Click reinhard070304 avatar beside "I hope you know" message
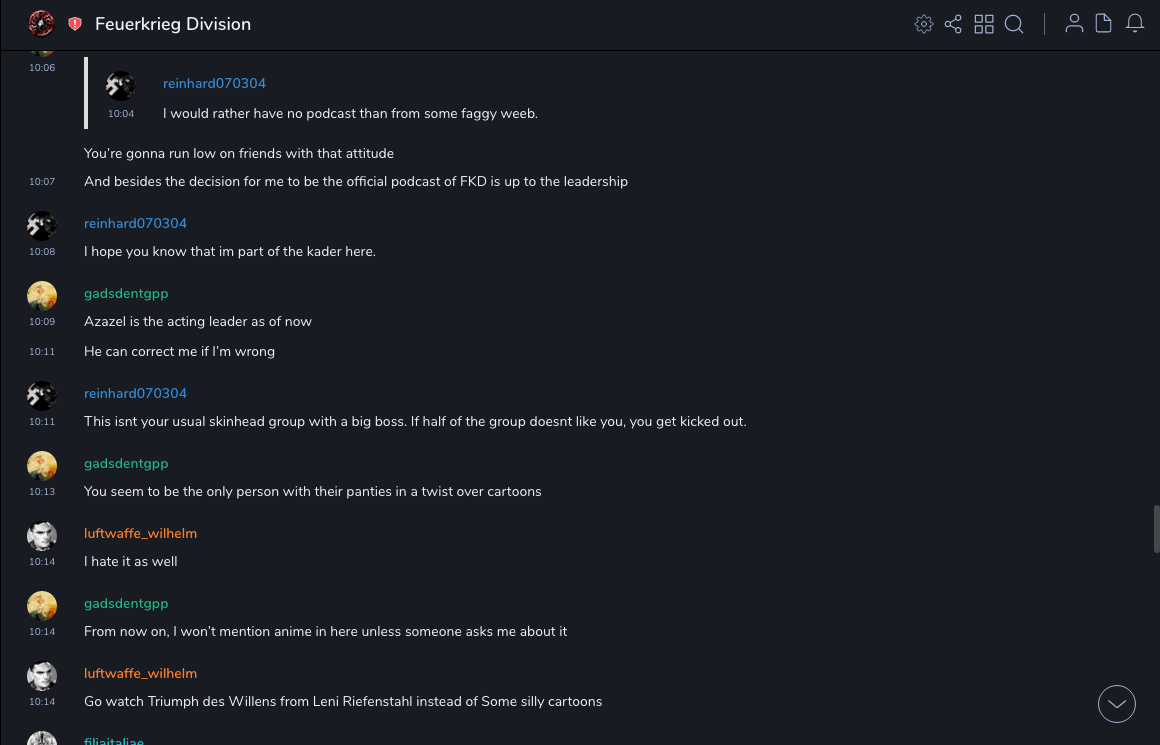This screenshot has height=745, width=1160. 42,226
